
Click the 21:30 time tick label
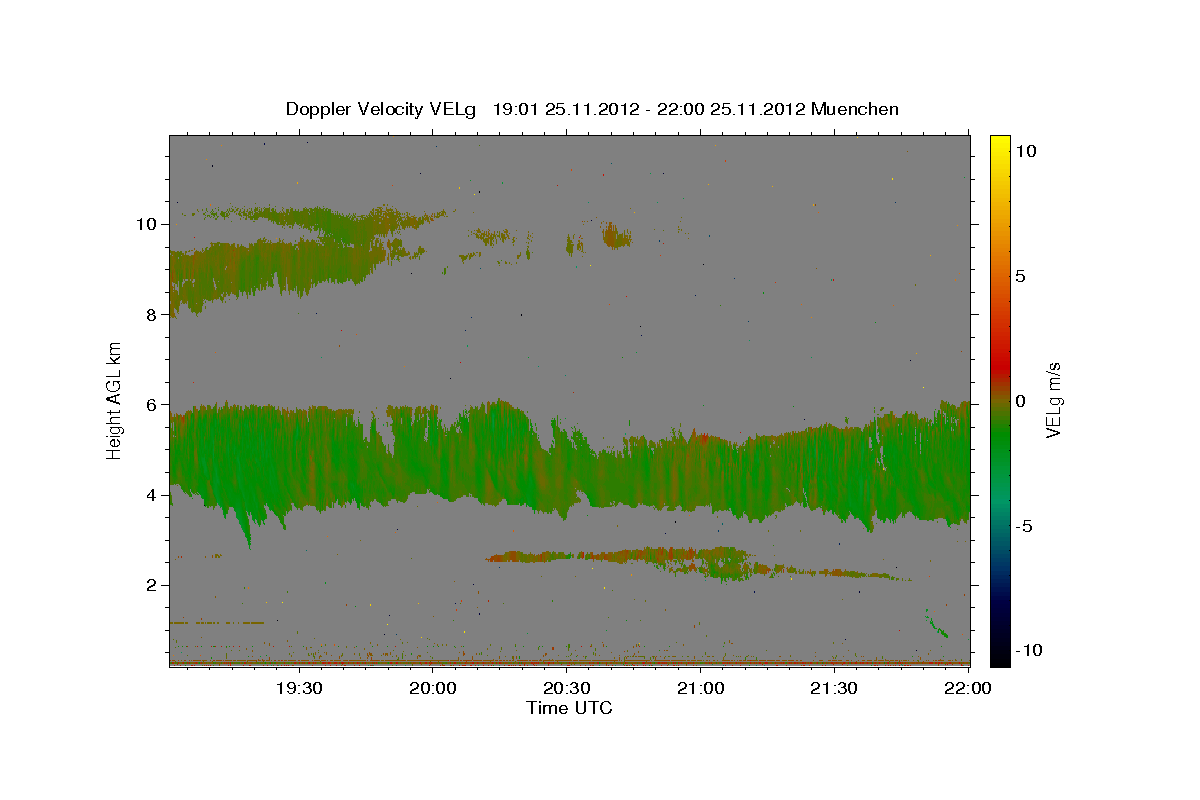(x=833, y=688)
